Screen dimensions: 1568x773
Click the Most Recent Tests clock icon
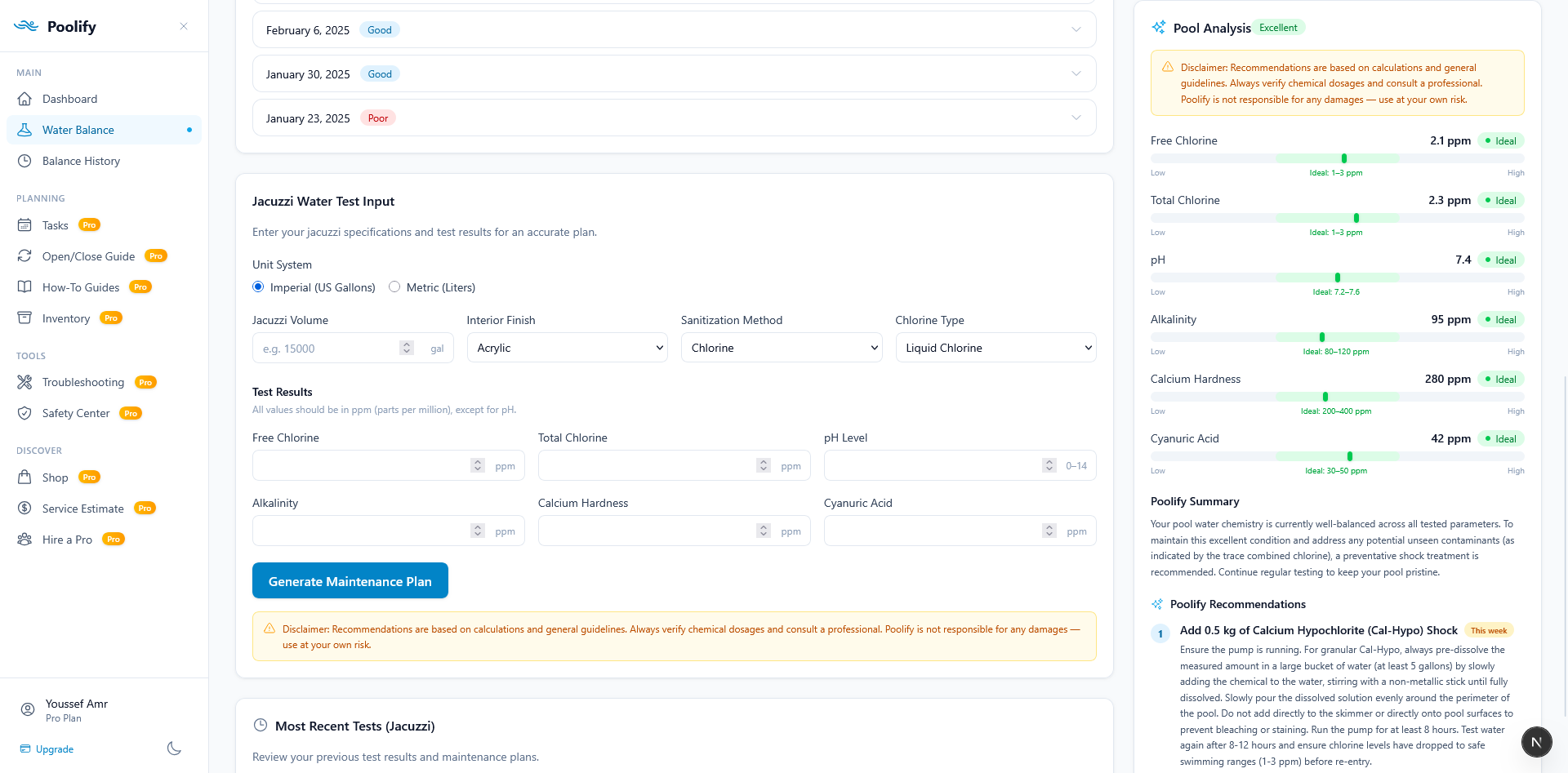coord(261,725)
